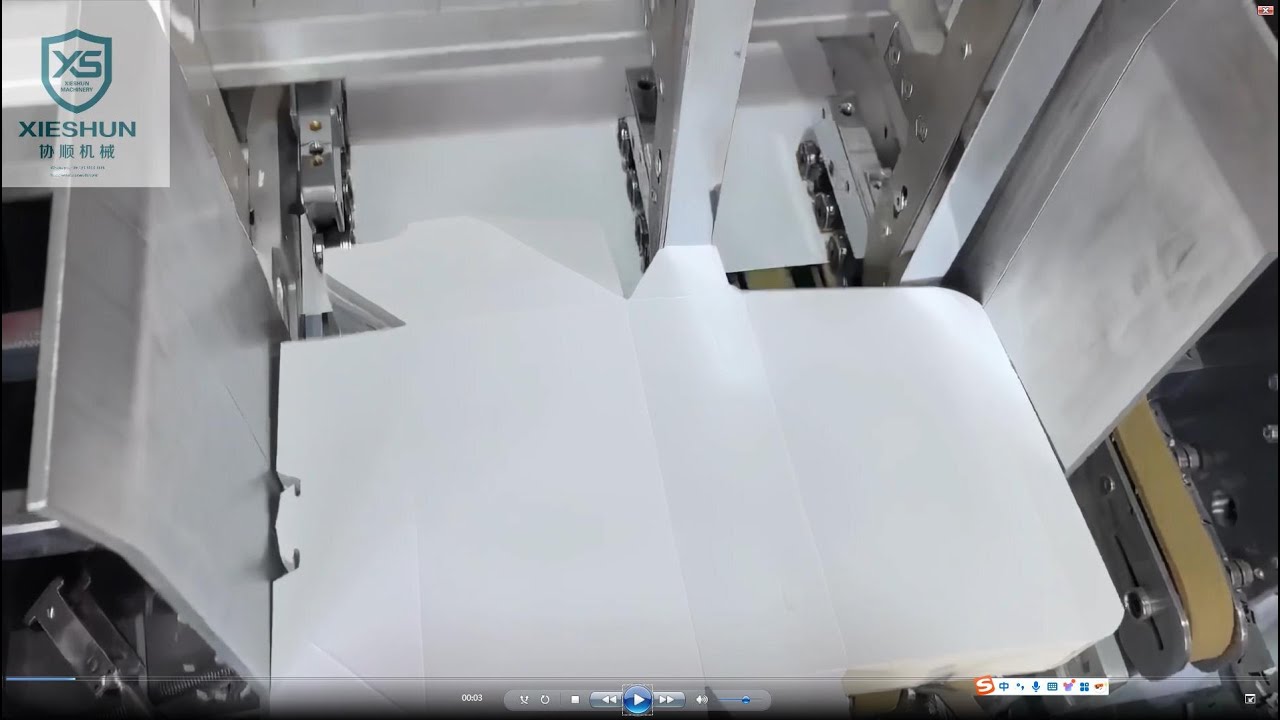Click the 00:03 elapsed time display
The image size is (1280, 720).
(x=472, y=698)
